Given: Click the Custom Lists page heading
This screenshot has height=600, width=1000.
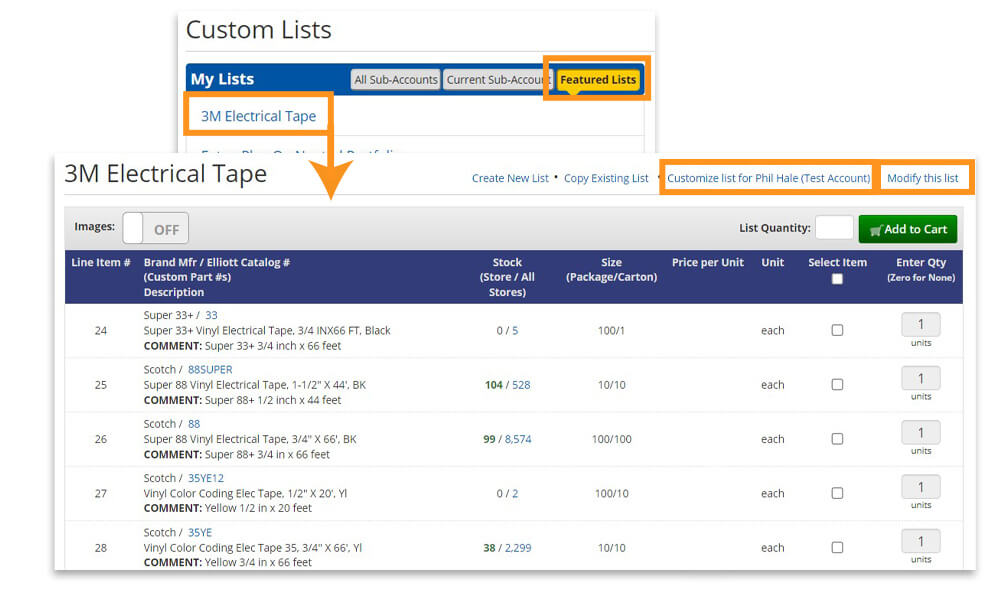Looking at the screenshot, I should click(258, 29).
